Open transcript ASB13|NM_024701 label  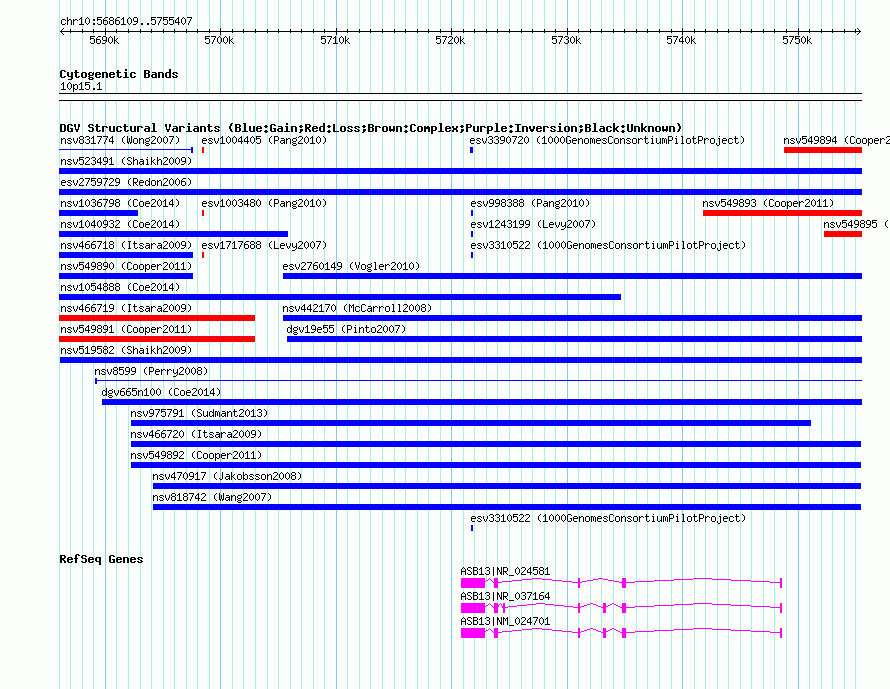coord(505,621)
